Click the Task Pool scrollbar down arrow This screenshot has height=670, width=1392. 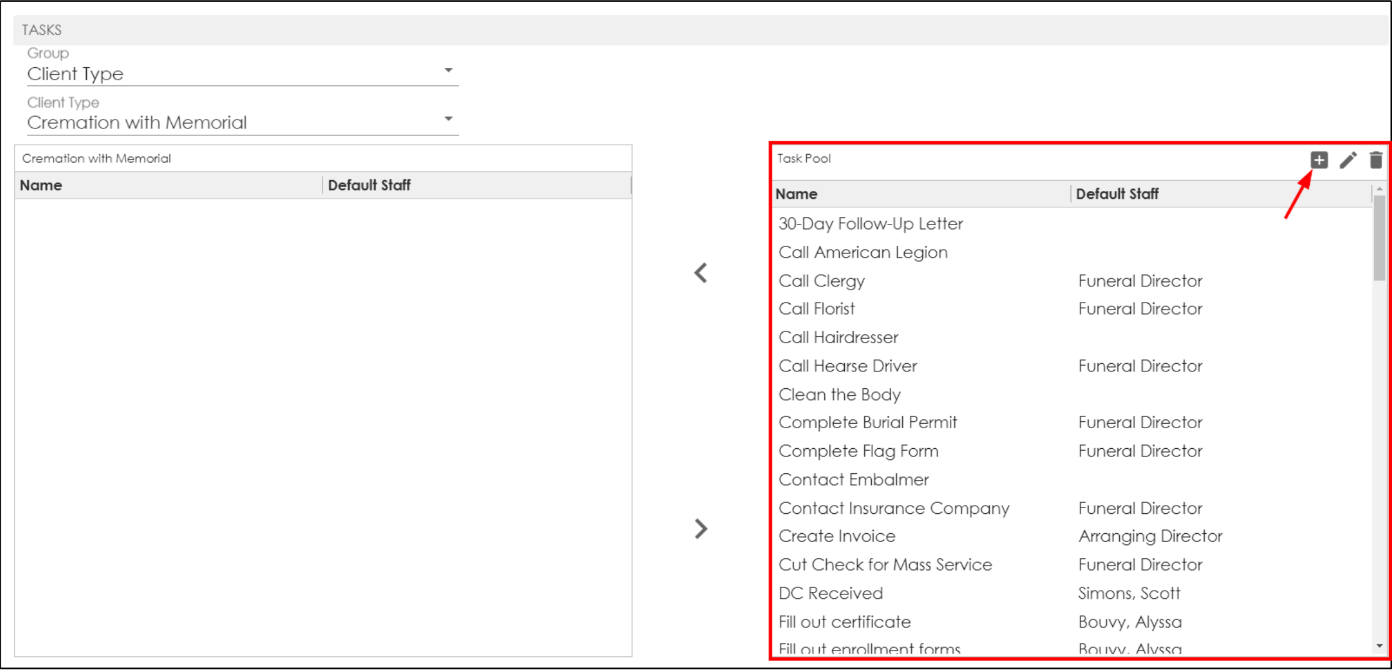[1380, 647]
